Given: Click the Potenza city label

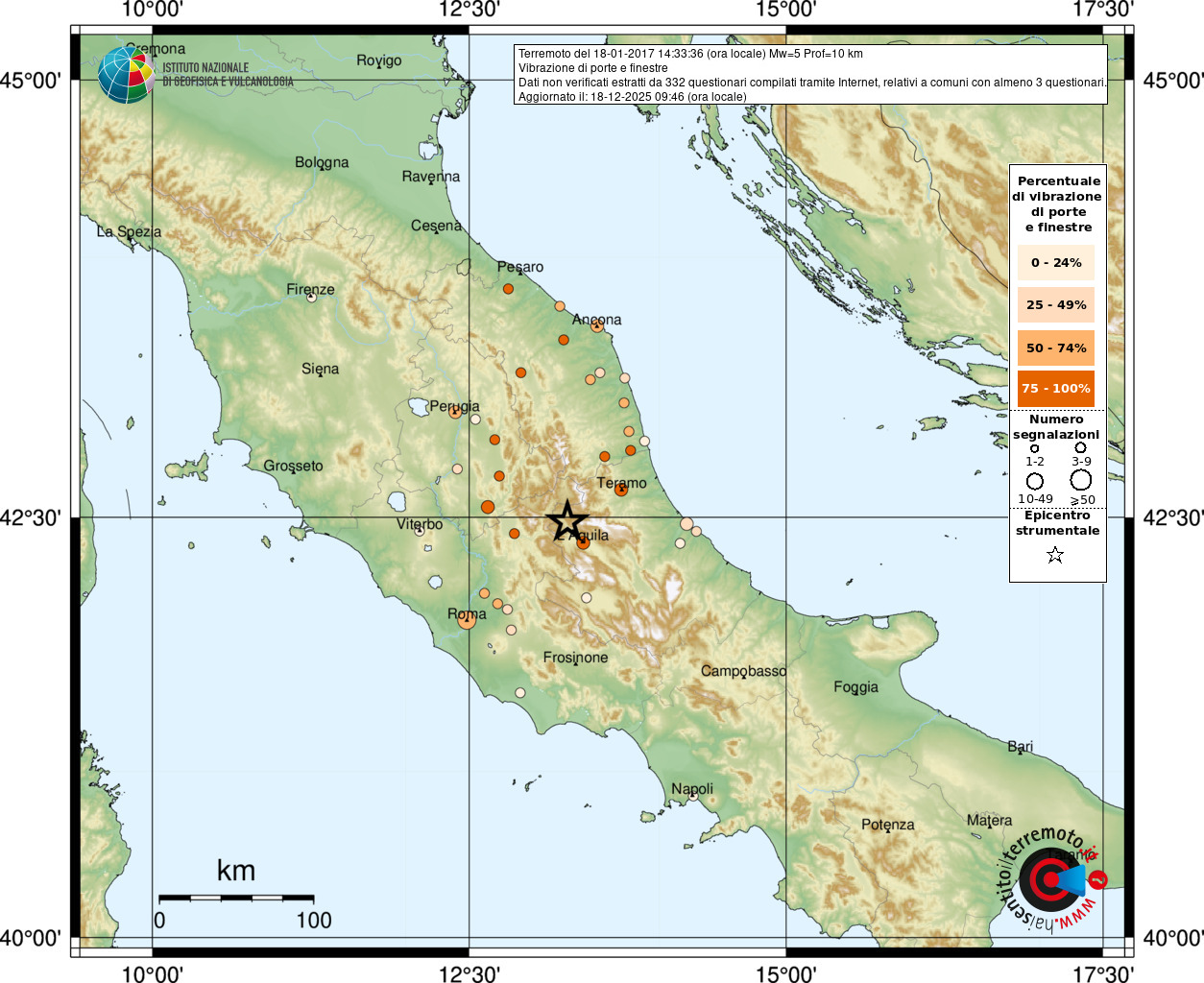Looking at the screenshot, I should (888, 825).
